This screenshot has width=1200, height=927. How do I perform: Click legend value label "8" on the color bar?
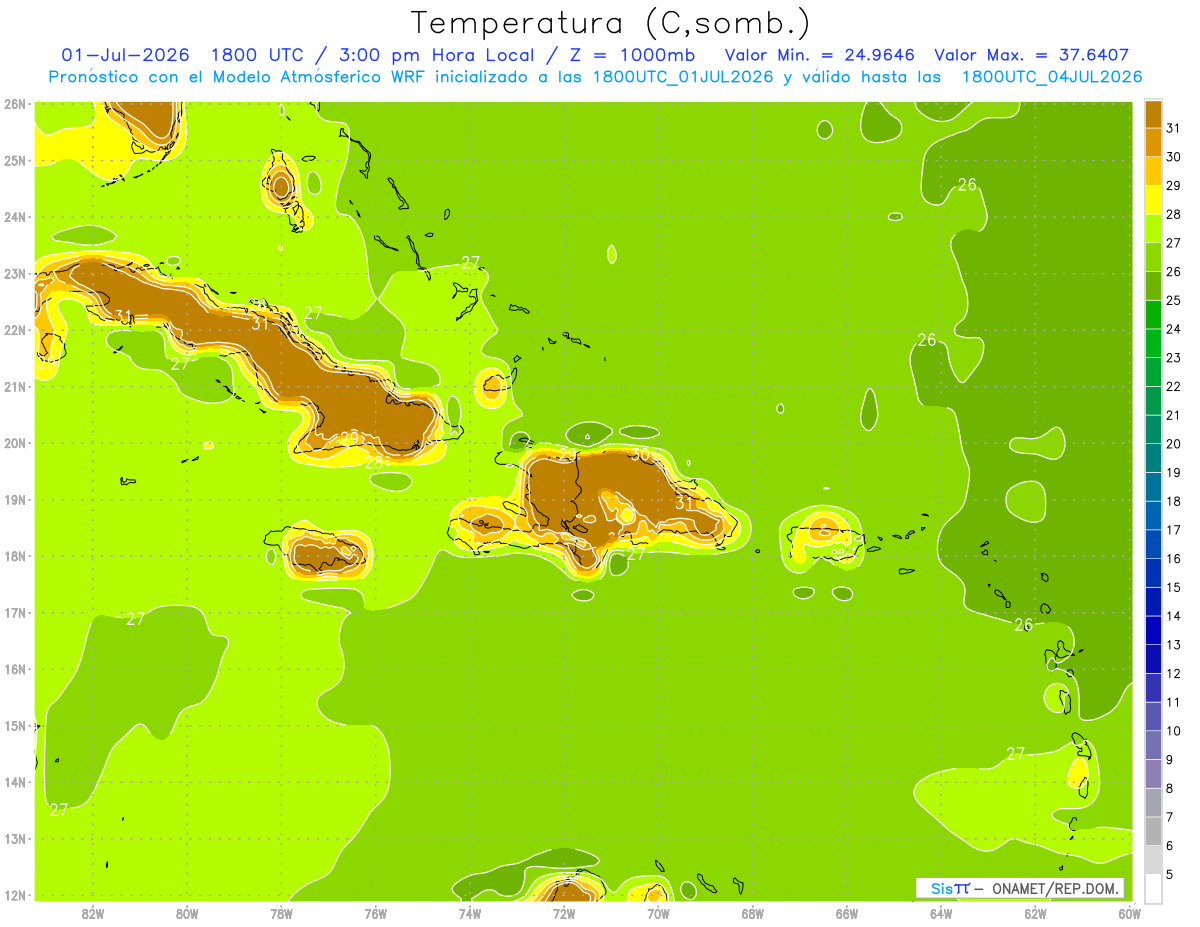1170,788
